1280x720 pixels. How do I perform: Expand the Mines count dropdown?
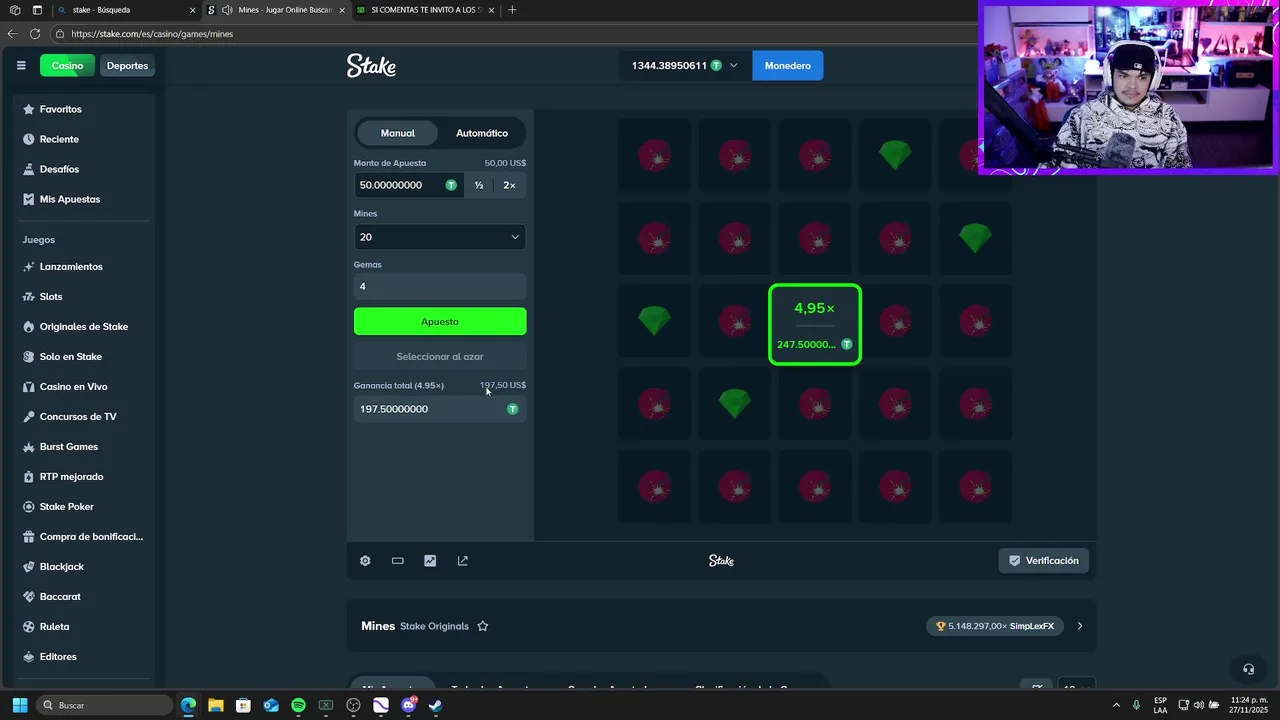pos(440,237)
